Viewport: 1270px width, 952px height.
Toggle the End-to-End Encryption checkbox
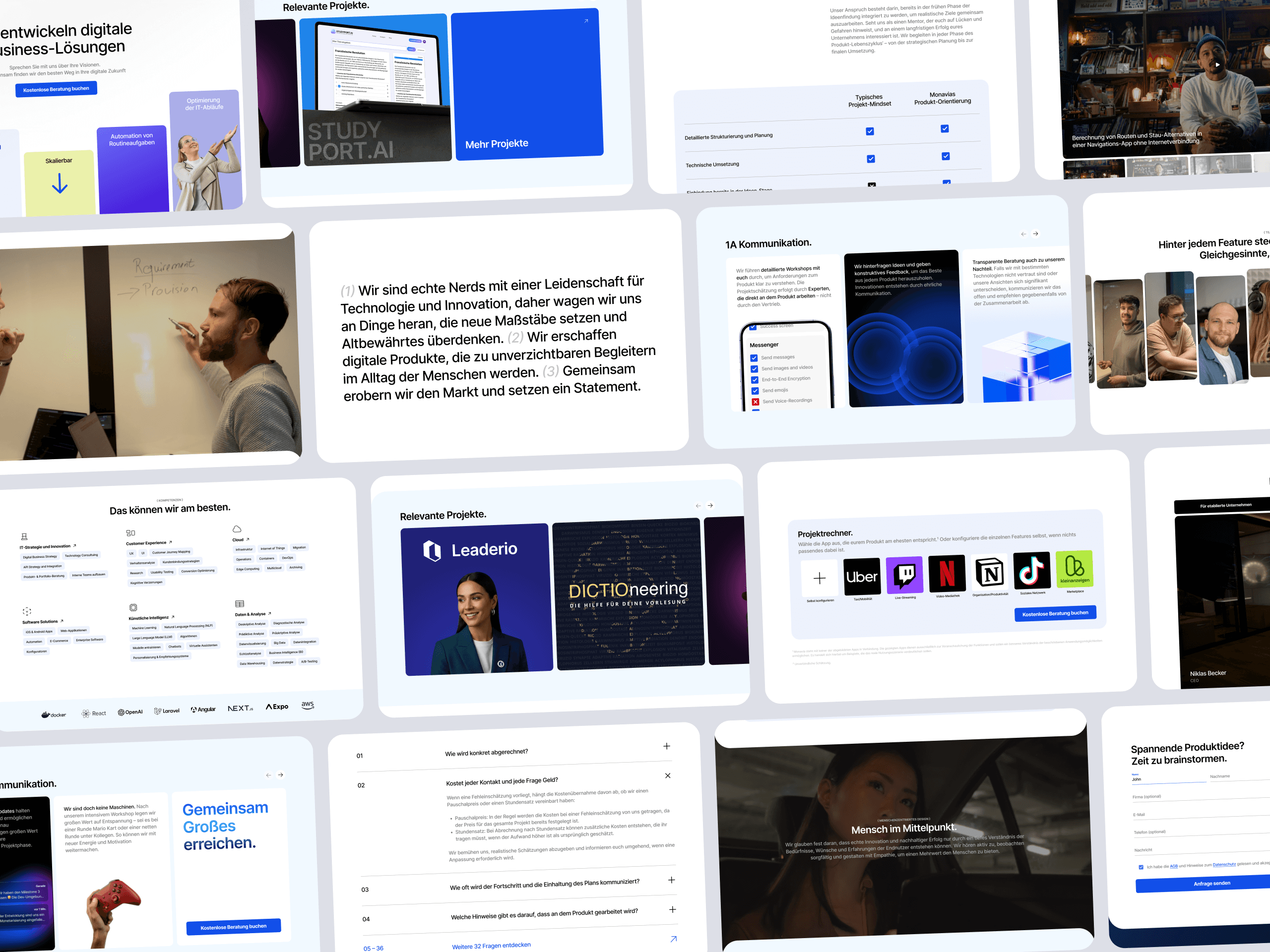pyautogui.click(x=755, y=380)
